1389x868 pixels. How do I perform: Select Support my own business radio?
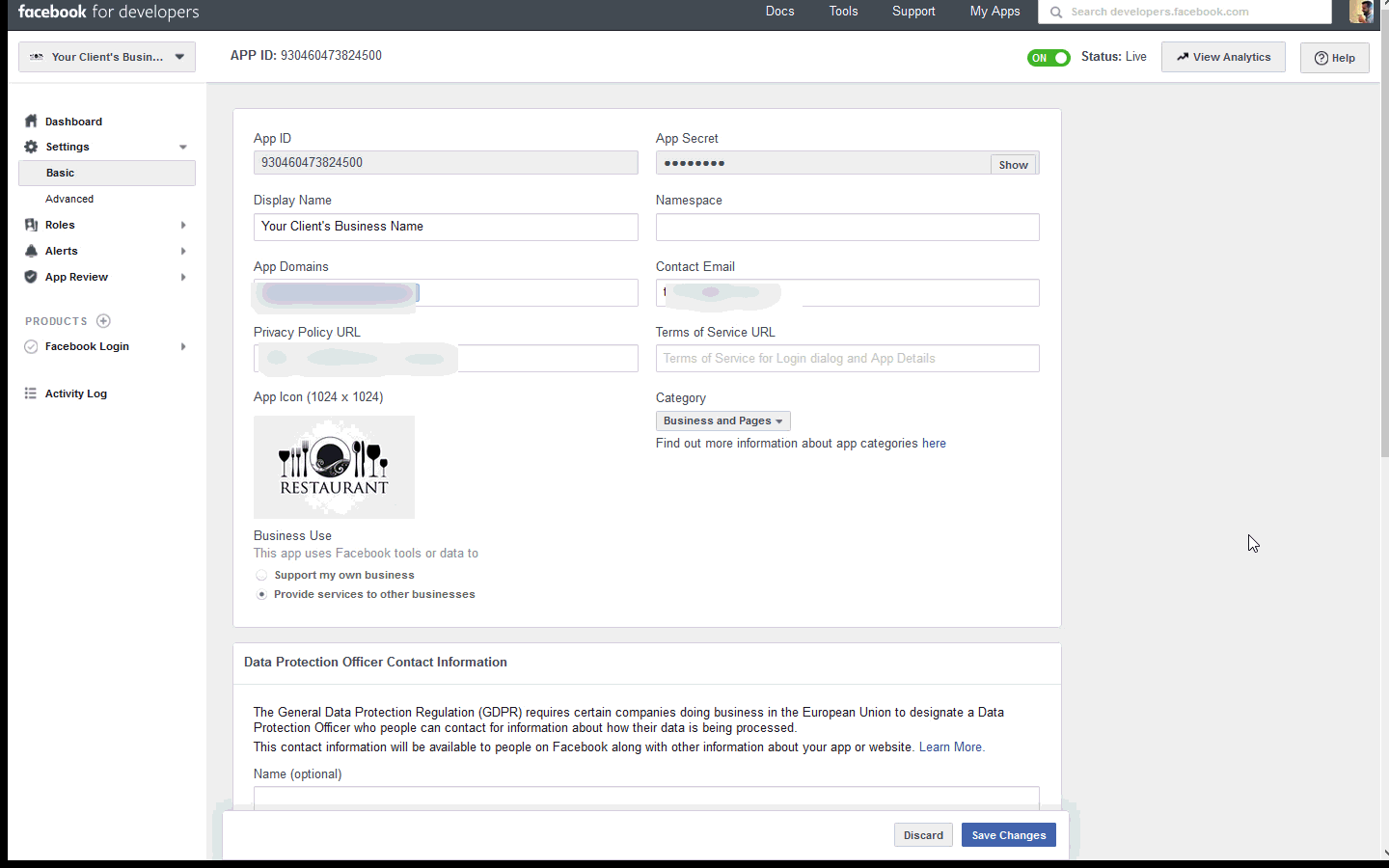(x=261, y=575)
